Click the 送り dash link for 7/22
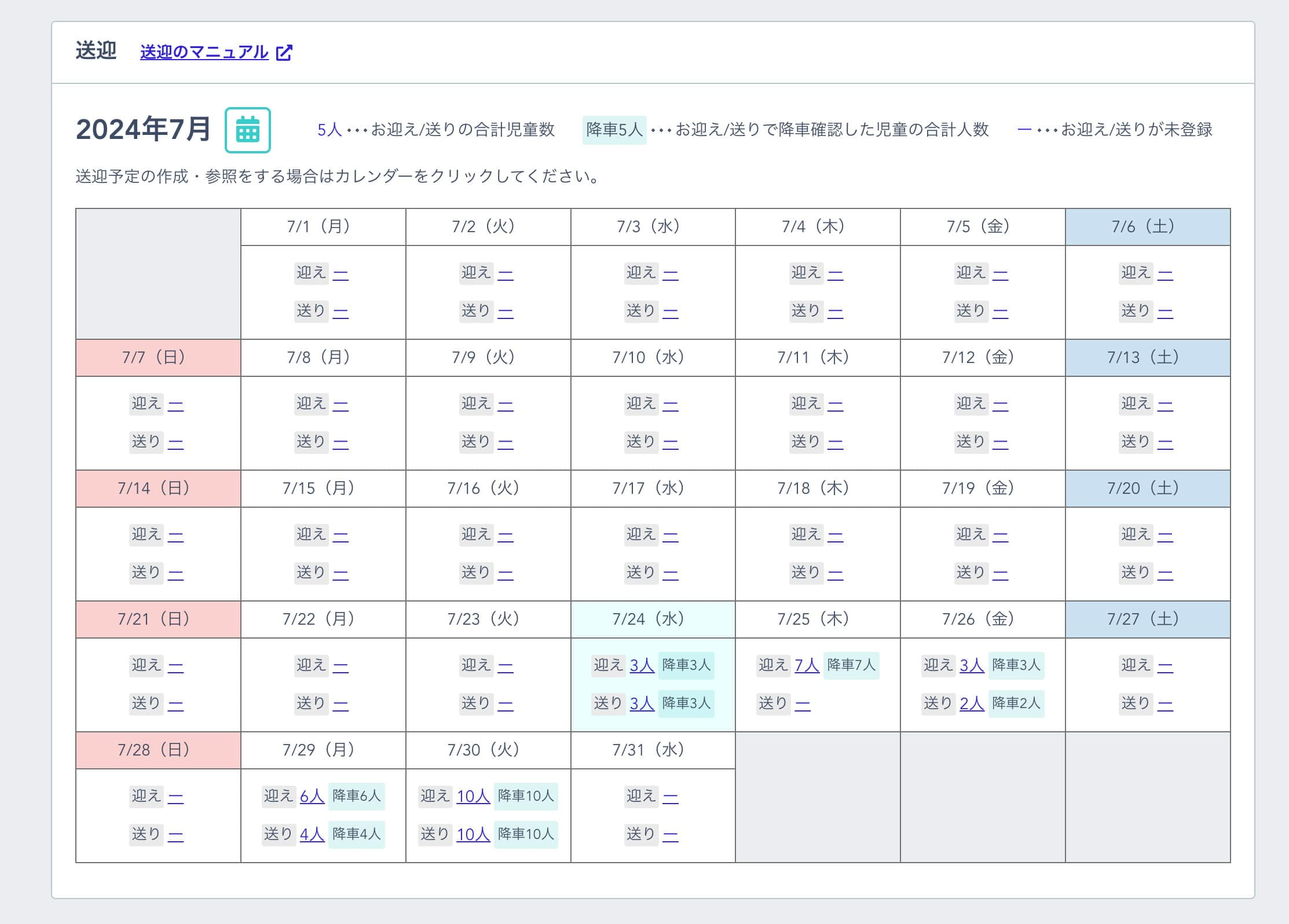 click(340, 704)
